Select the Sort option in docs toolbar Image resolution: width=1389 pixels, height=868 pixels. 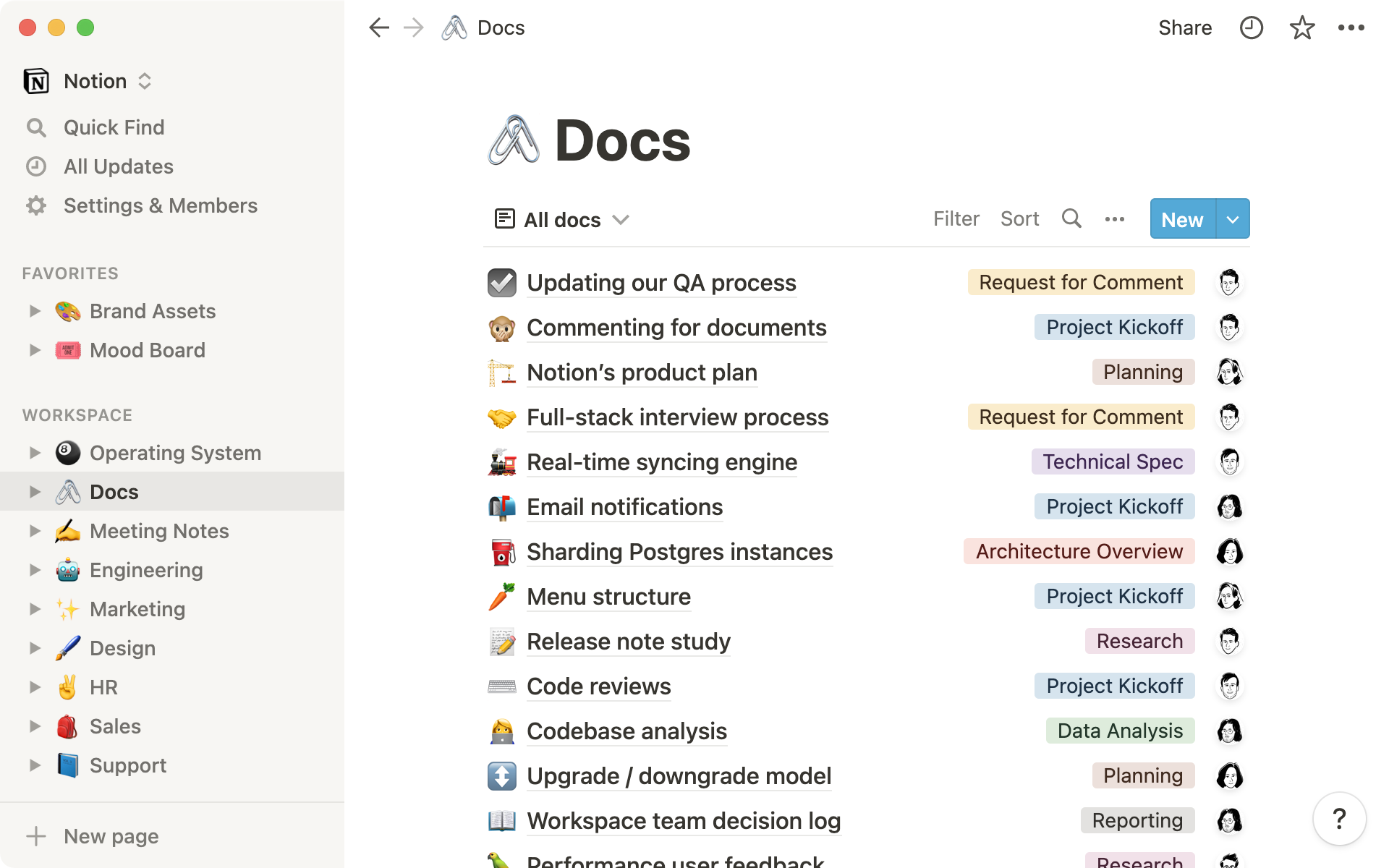click(x=1019, y=219)
